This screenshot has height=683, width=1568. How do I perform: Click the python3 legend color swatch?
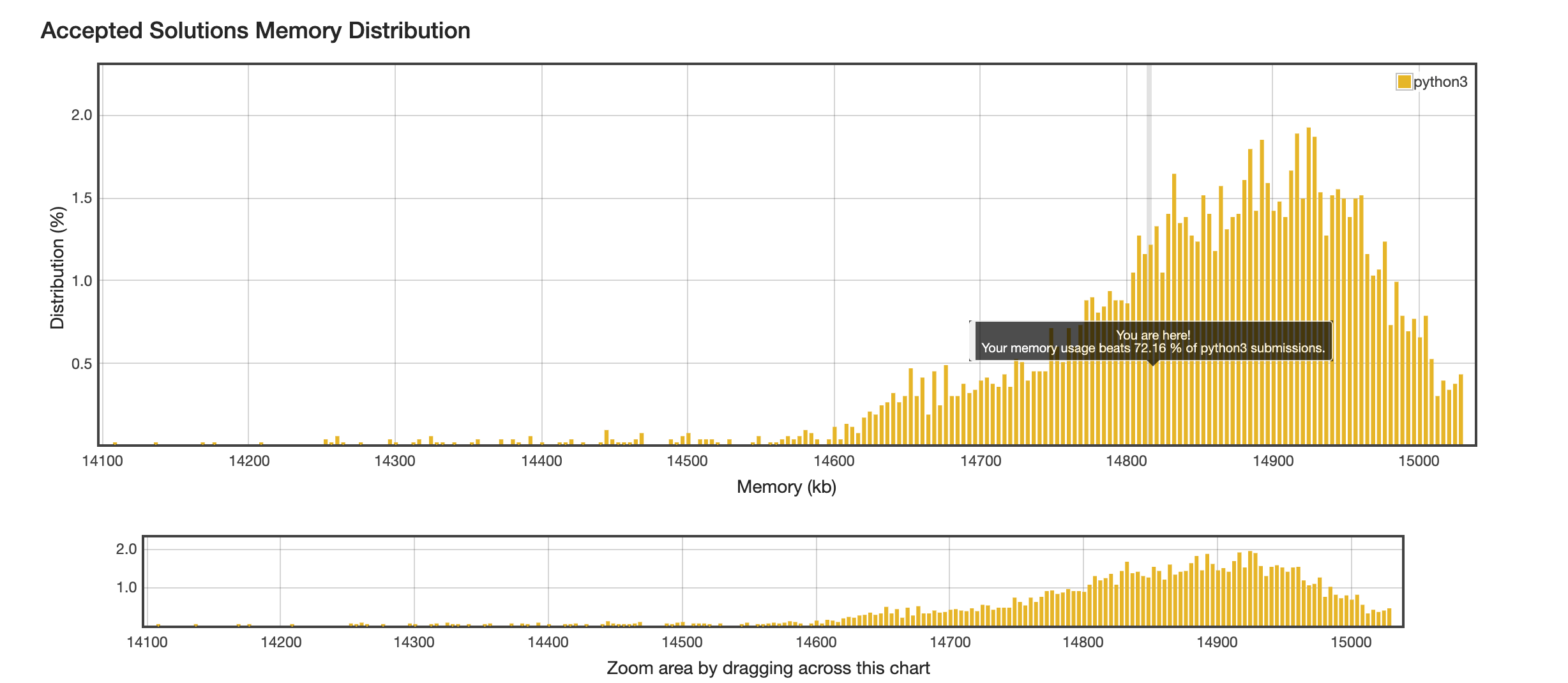1404,82
